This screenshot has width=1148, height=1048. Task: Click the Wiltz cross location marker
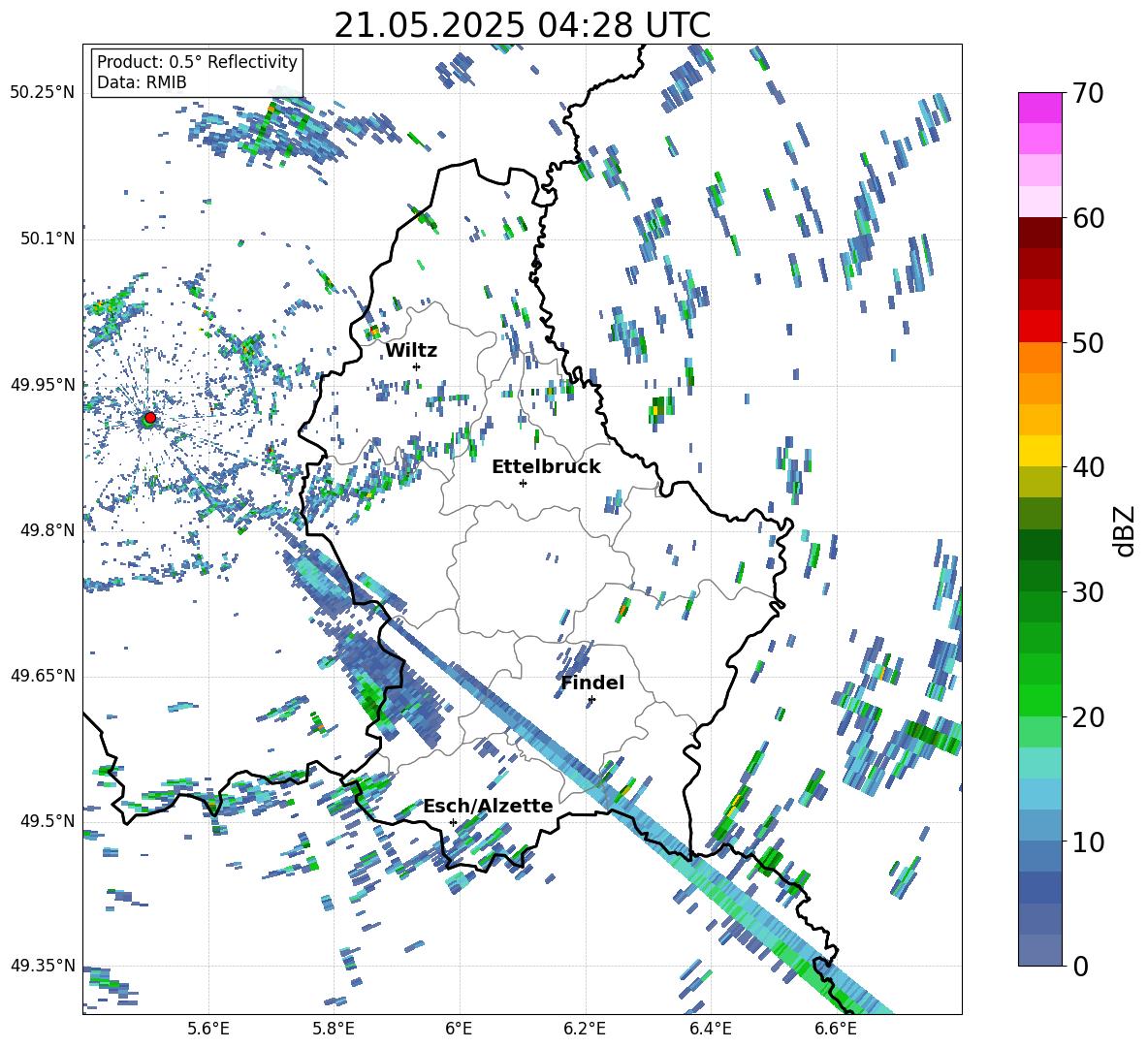417,366
